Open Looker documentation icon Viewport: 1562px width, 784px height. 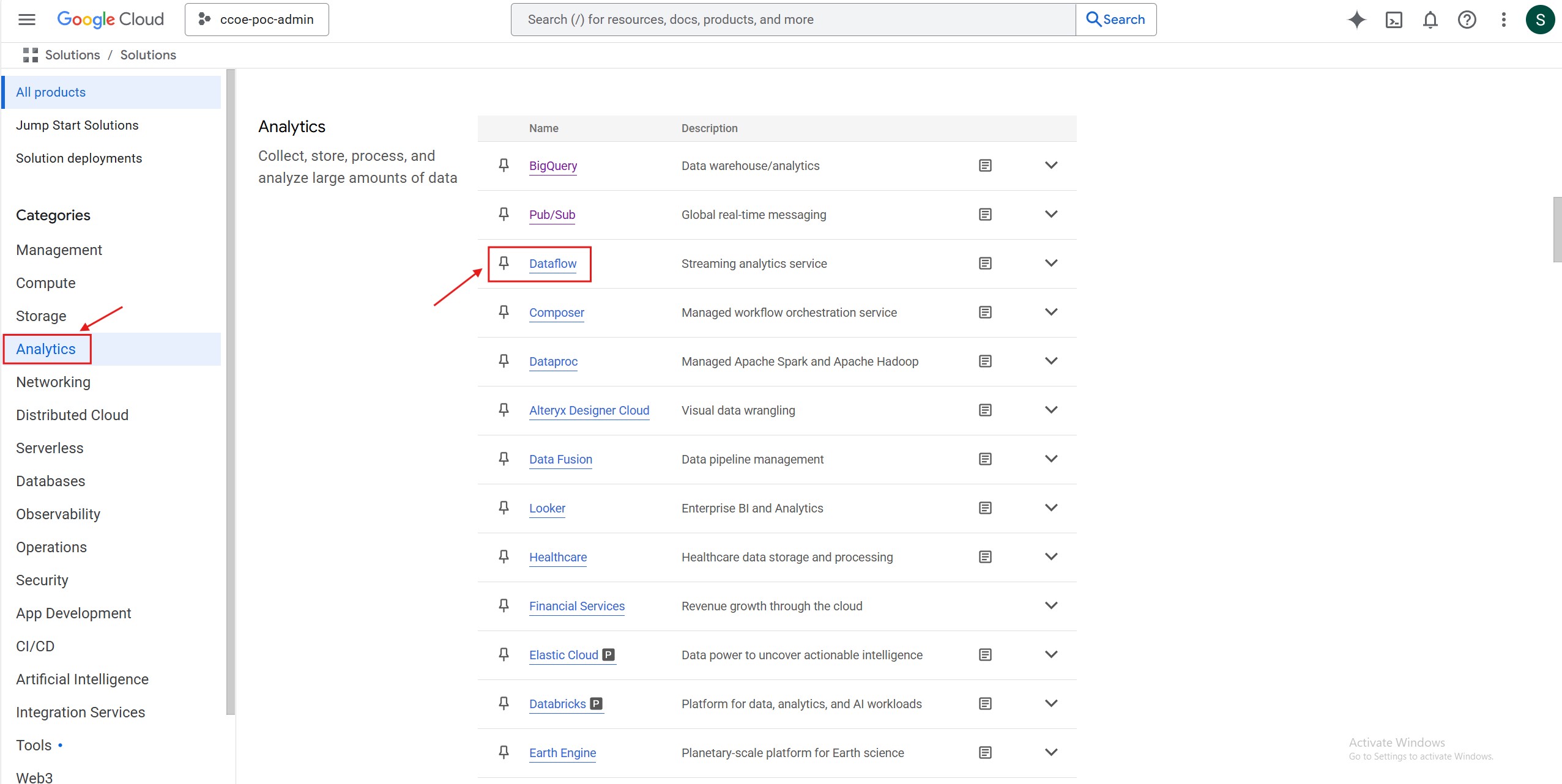(985, 508)
